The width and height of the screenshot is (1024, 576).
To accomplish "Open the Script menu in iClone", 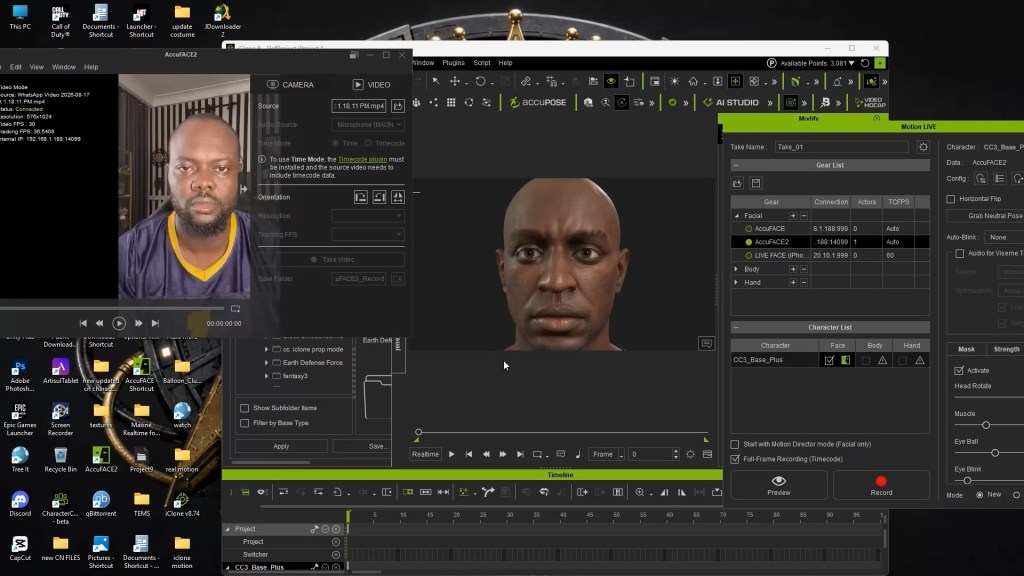I will pyautogui.click(x=482, y=63).
